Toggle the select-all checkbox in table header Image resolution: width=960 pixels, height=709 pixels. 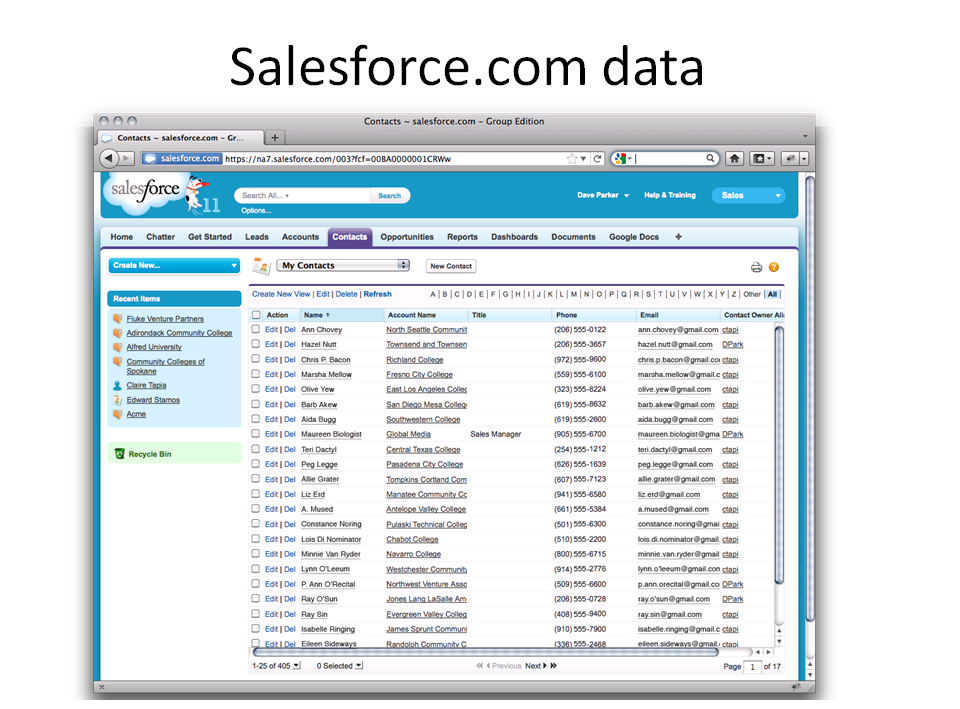[256, 315]
